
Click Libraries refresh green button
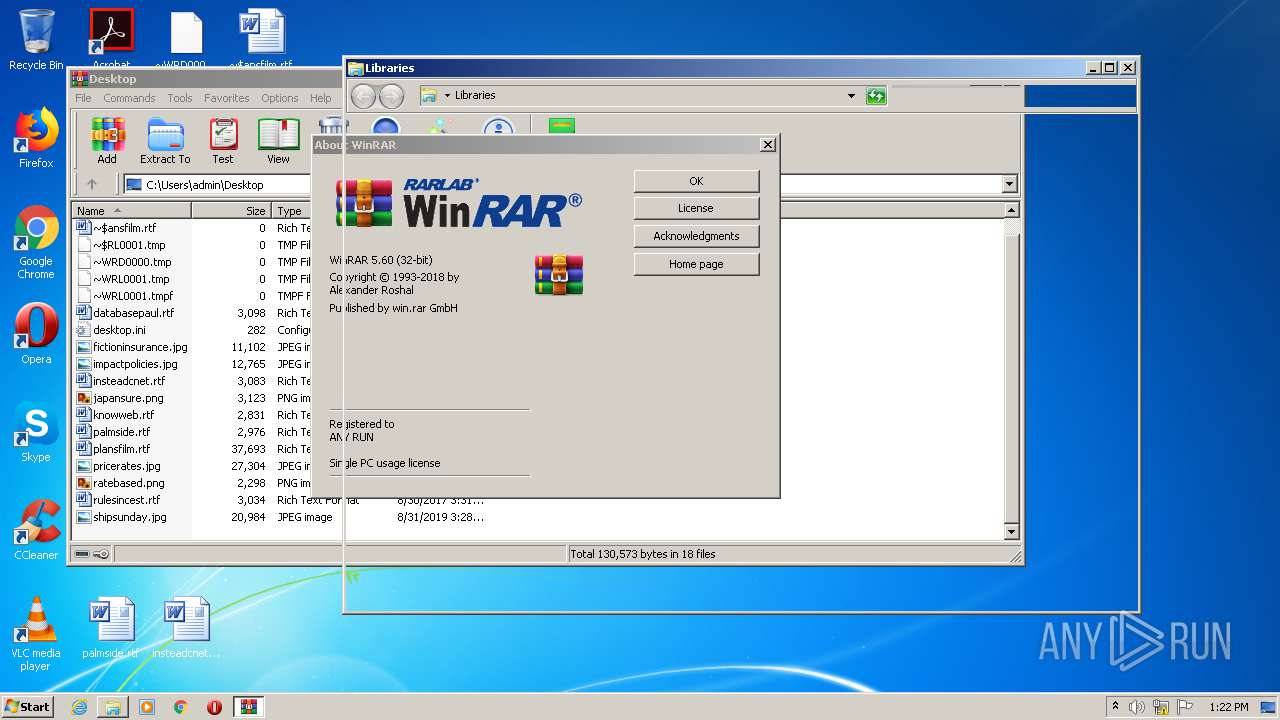(x=876, y=96)
